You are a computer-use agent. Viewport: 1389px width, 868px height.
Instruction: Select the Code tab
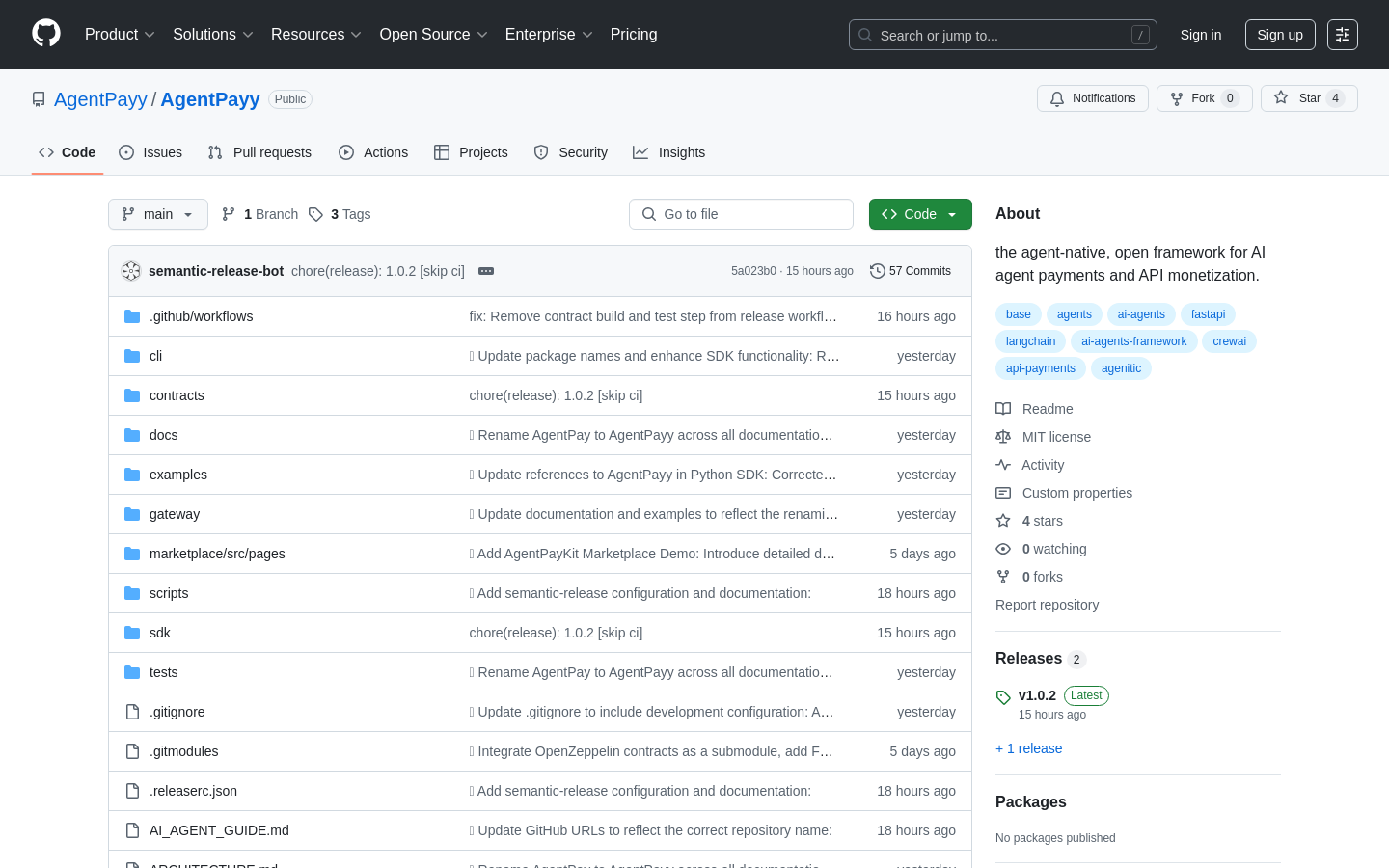point(68,152)
